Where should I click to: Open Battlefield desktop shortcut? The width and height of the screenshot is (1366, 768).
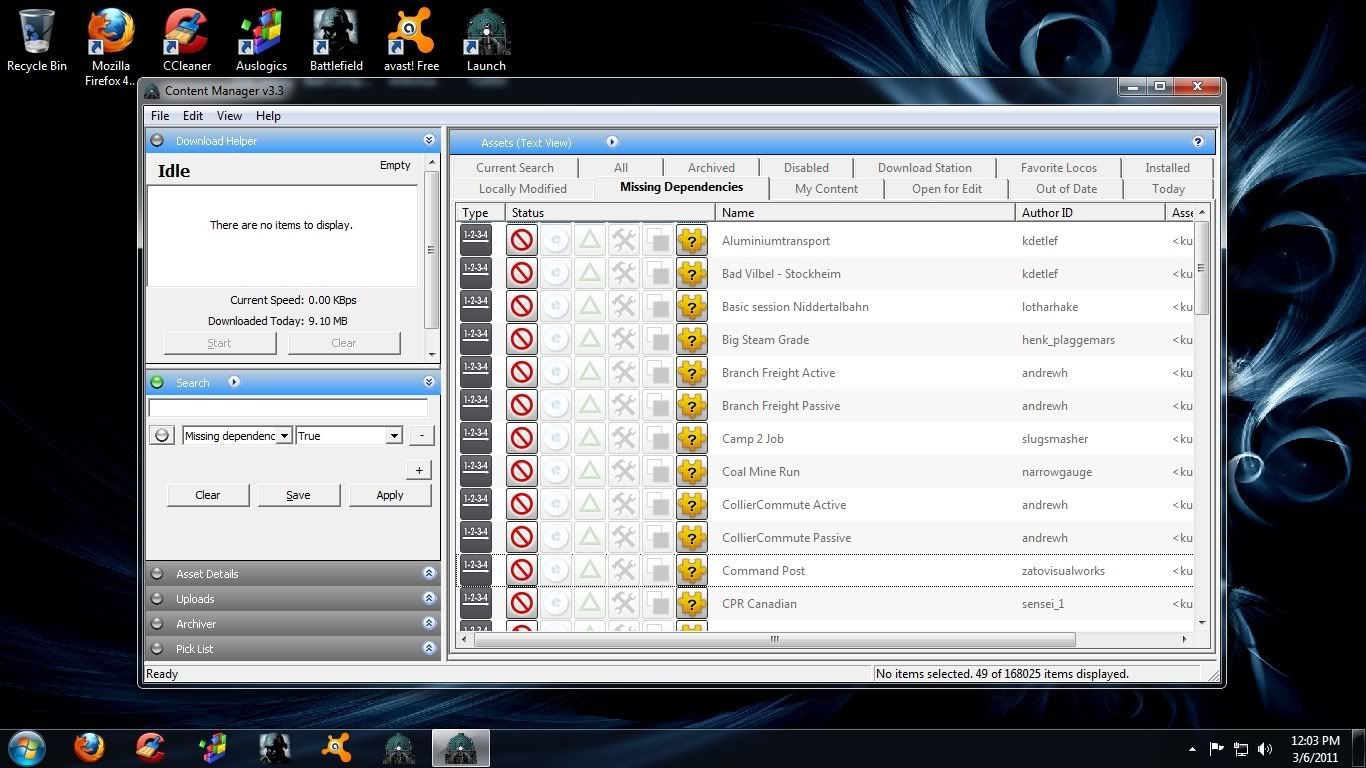(x=336, y=41)
